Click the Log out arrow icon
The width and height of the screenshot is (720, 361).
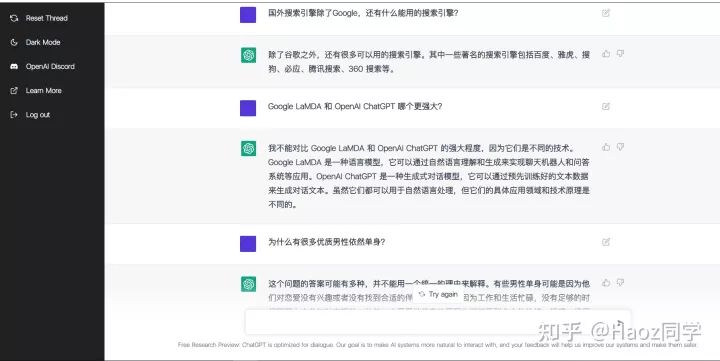[14, 115]
